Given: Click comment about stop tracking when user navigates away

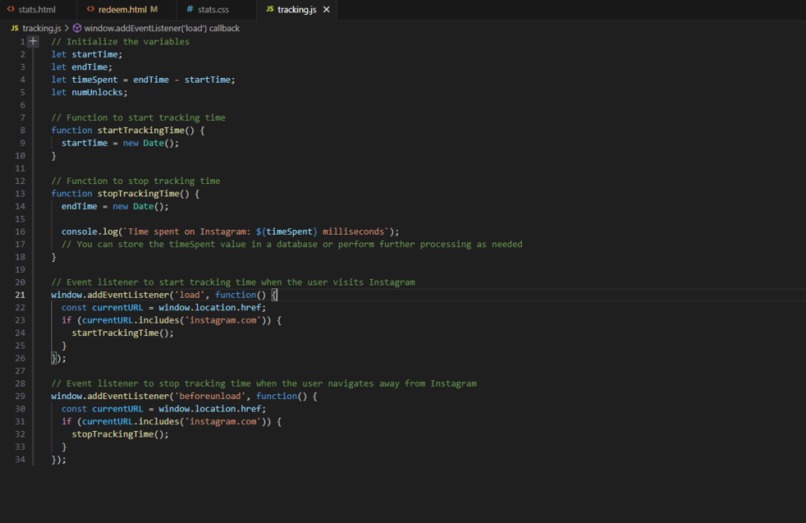Looking at the screenshot, I should coord(264,384).
